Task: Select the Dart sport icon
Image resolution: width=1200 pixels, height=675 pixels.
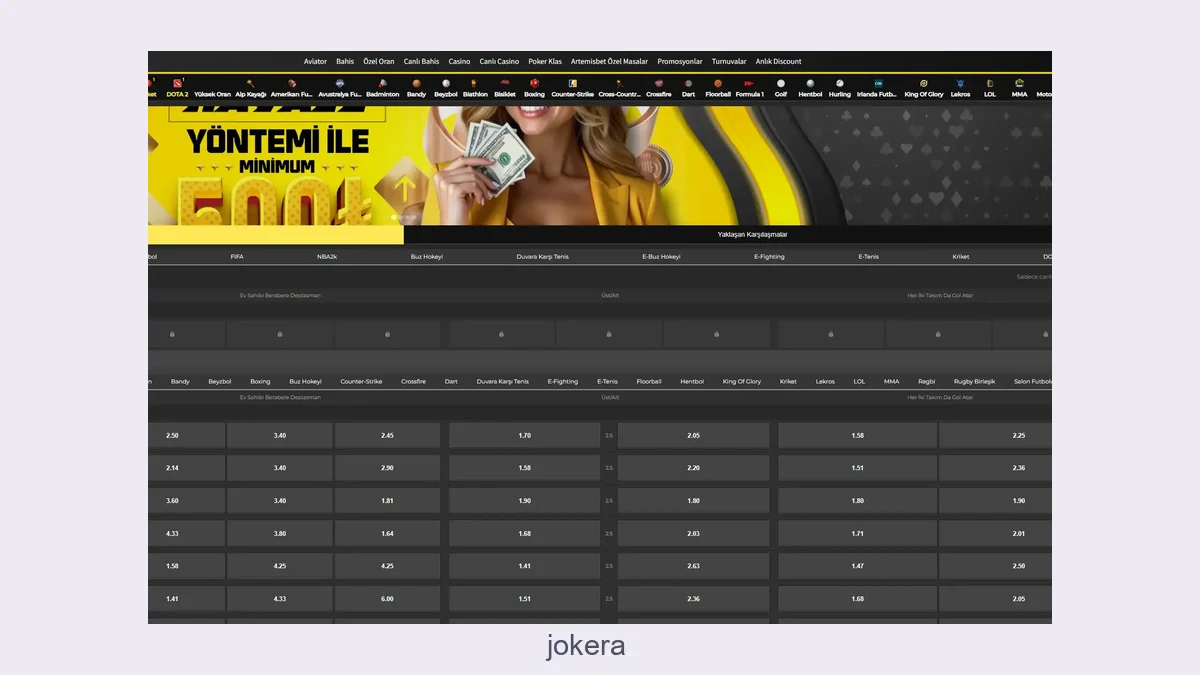Action: click(x=688, y=84)
